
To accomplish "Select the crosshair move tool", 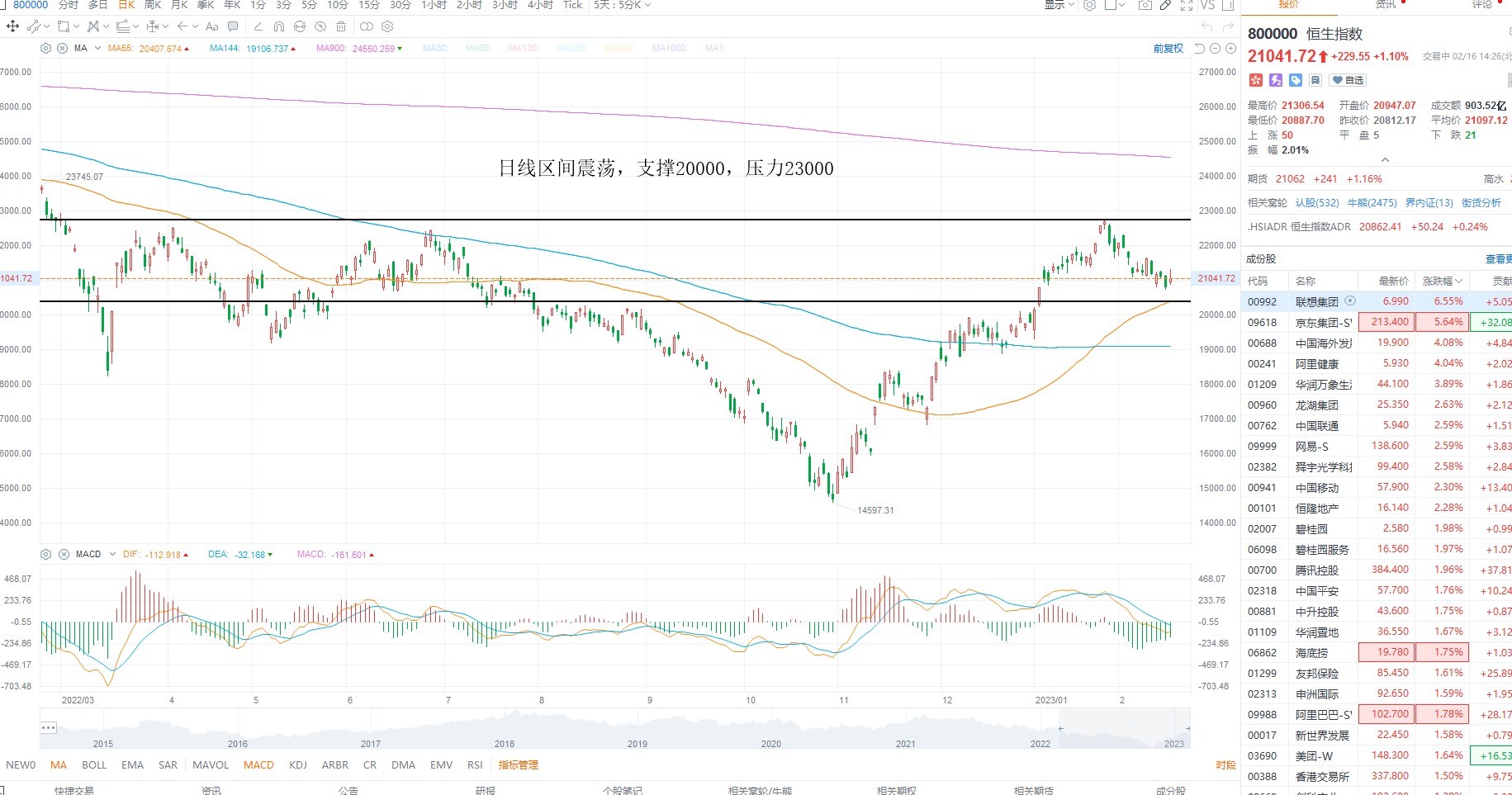I will [x=12, y=26].
